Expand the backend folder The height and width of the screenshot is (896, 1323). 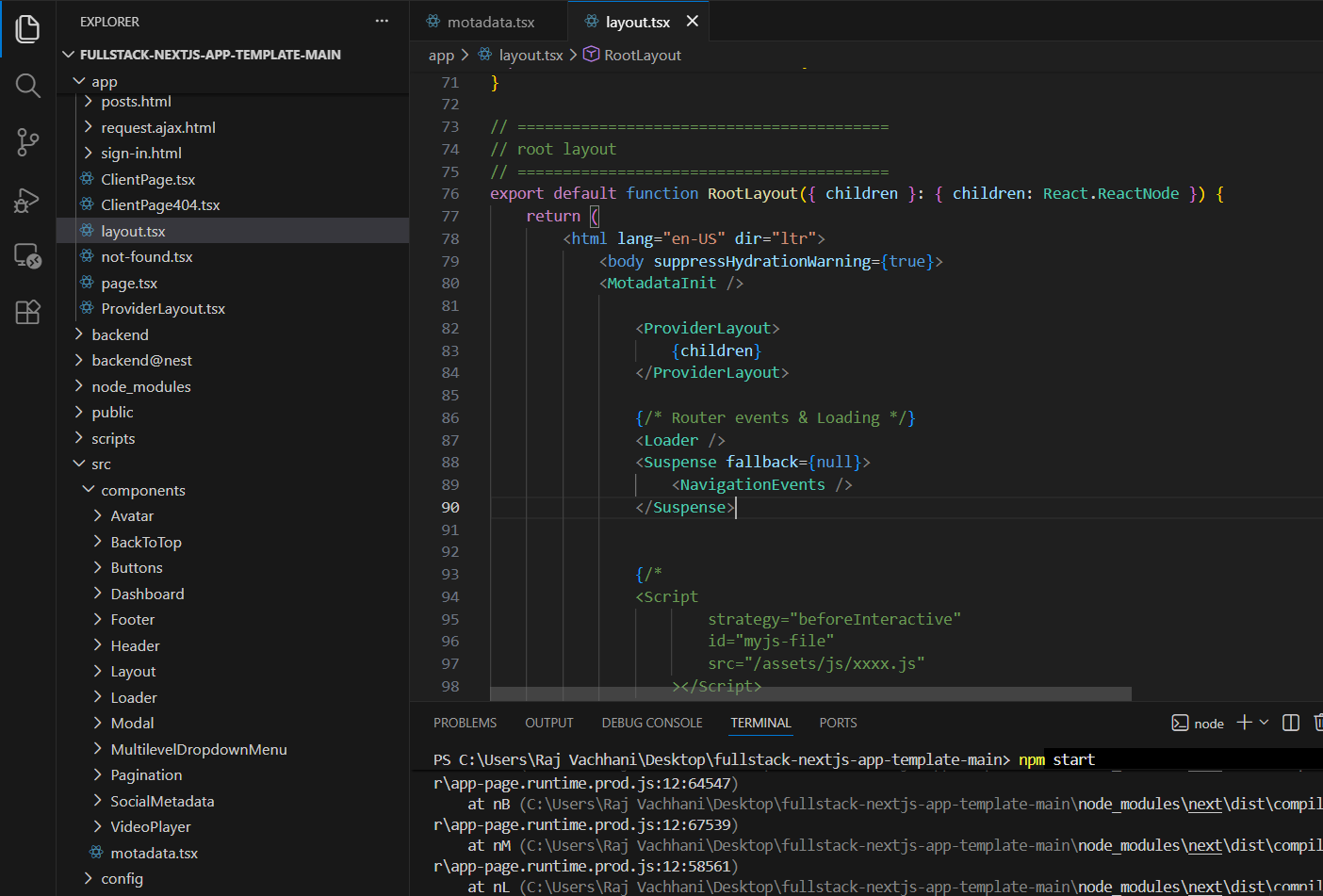79,334
